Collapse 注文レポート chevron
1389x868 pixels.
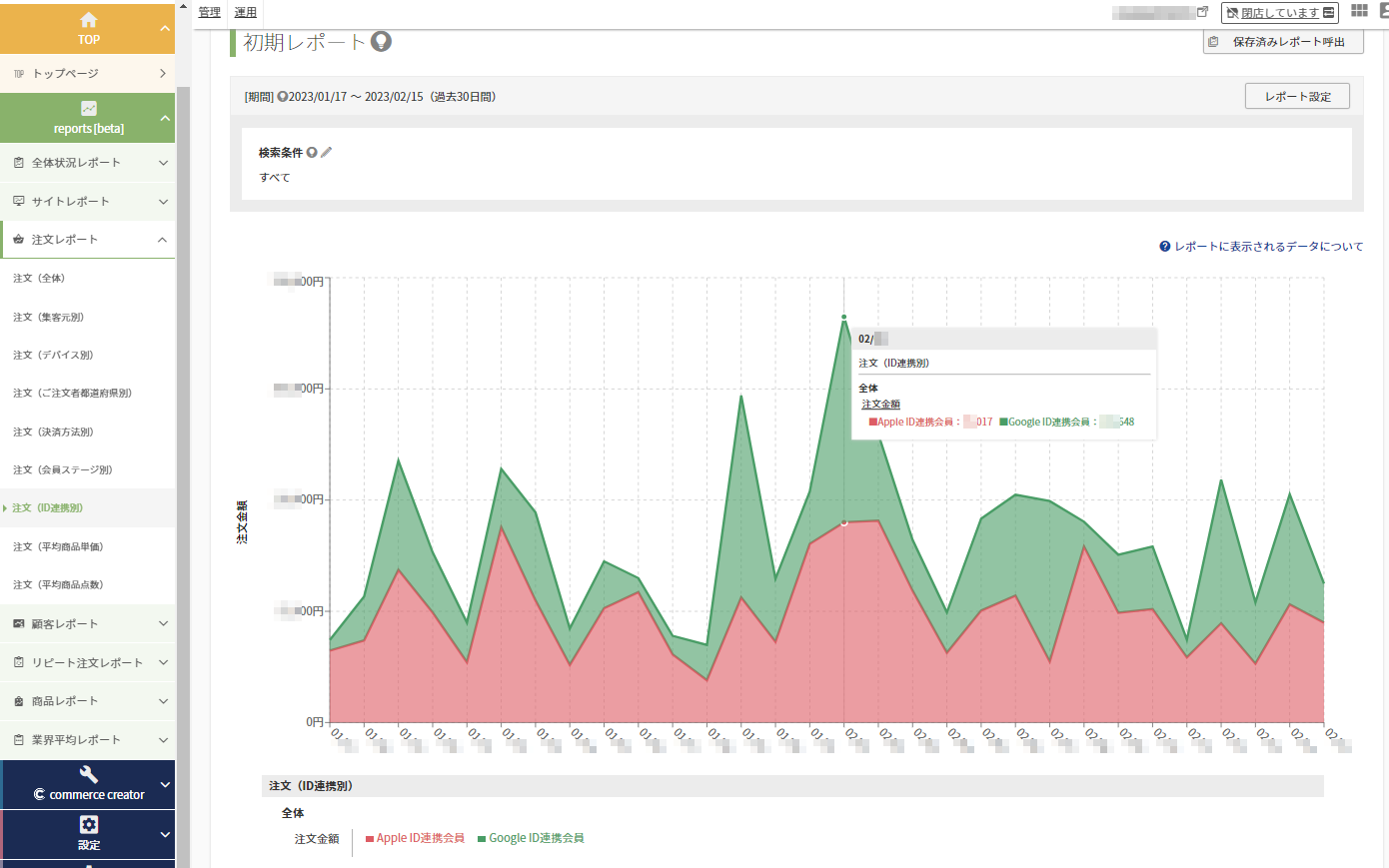click(163, 240)
